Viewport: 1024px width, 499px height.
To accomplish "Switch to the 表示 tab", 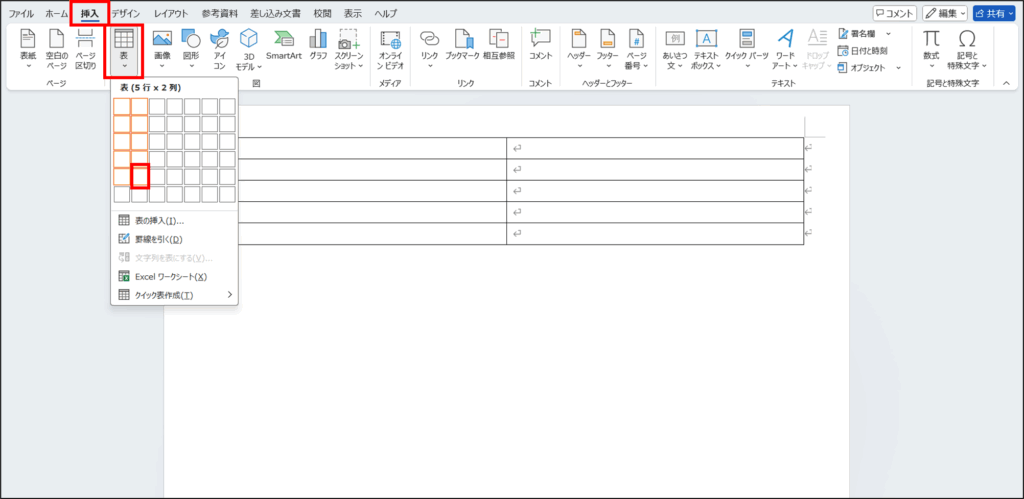I will coord(353,13).
